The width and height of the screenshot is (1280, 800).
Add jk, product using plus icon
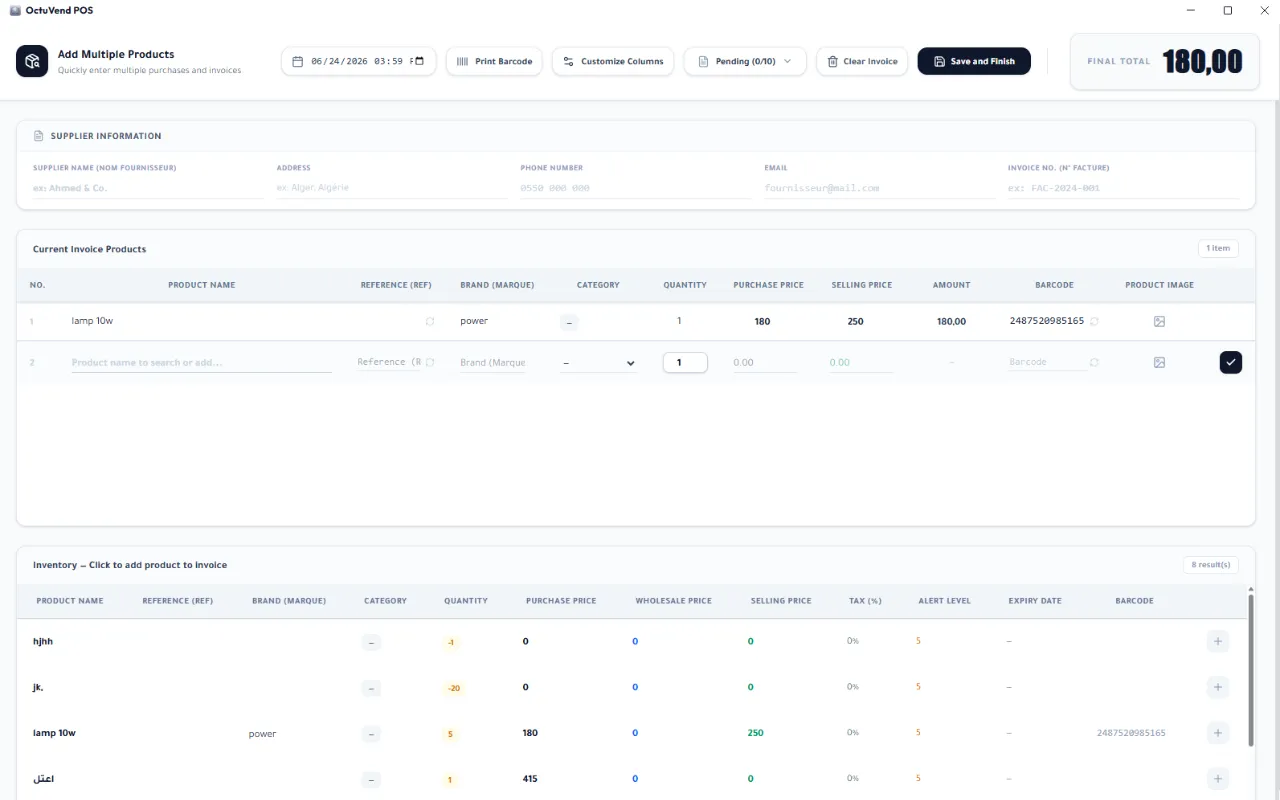coord(1217,687)
